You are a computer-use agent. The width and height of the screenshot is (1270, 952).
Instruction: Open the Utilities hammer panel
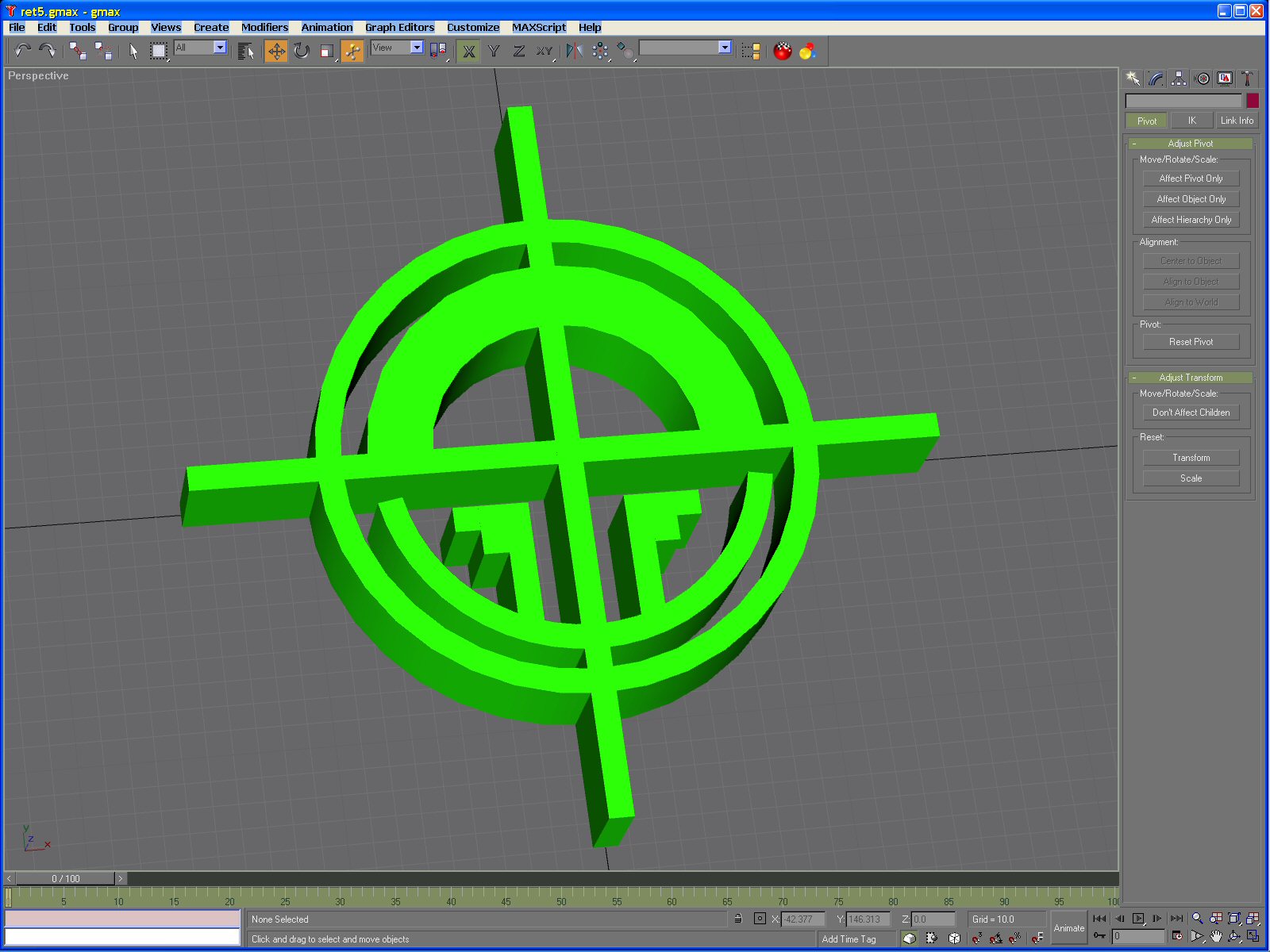1247,78
